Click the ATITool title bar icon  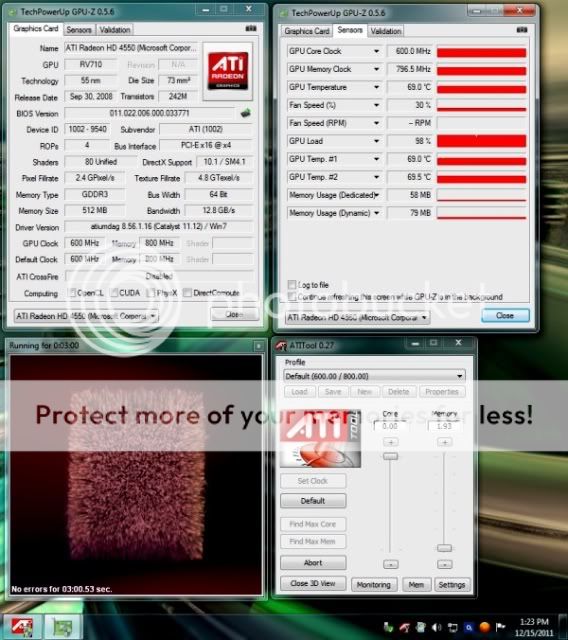tap(281, 346)
